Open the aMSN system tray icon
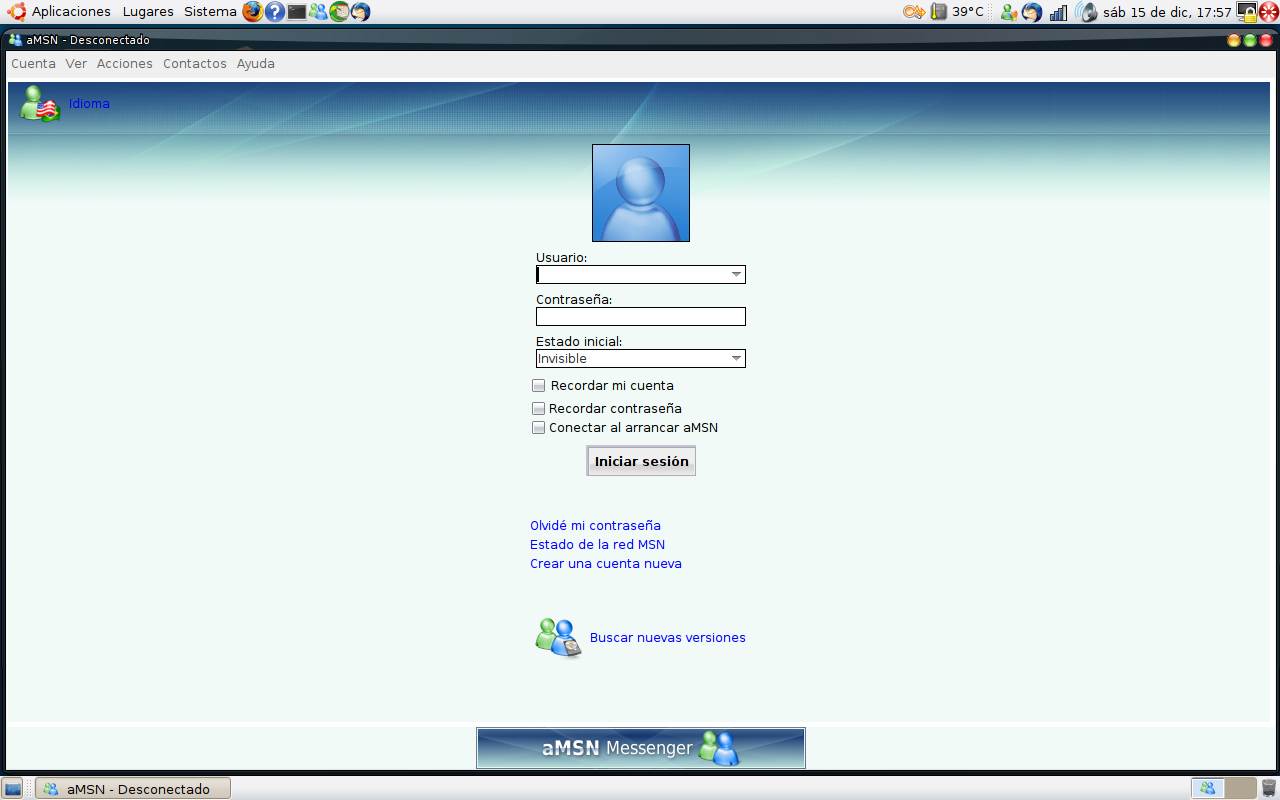1280x800 pixels. click(x=1009, y=12)
